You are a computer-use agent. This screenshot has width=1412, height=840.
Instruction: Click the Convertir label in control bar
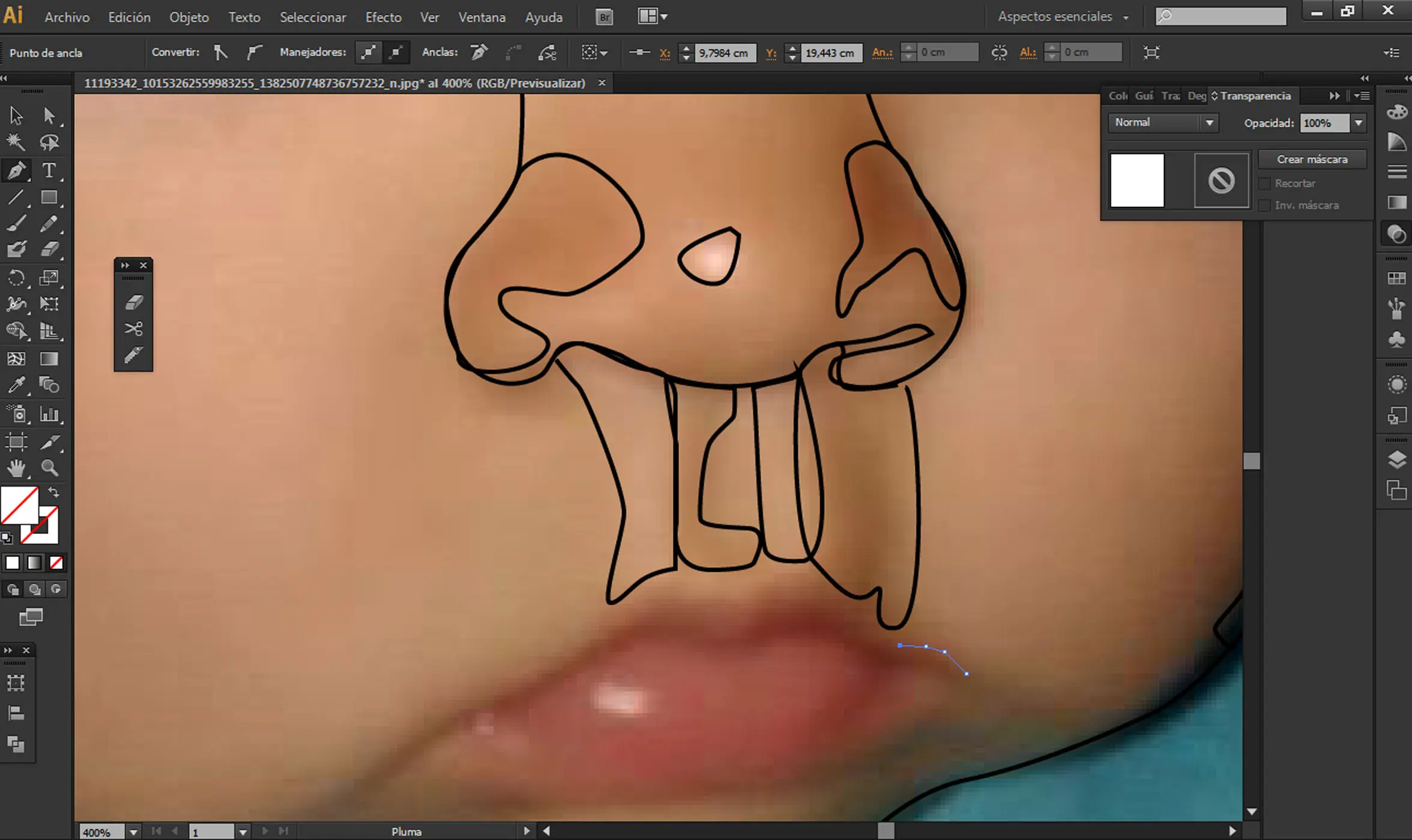click(175, 52)
